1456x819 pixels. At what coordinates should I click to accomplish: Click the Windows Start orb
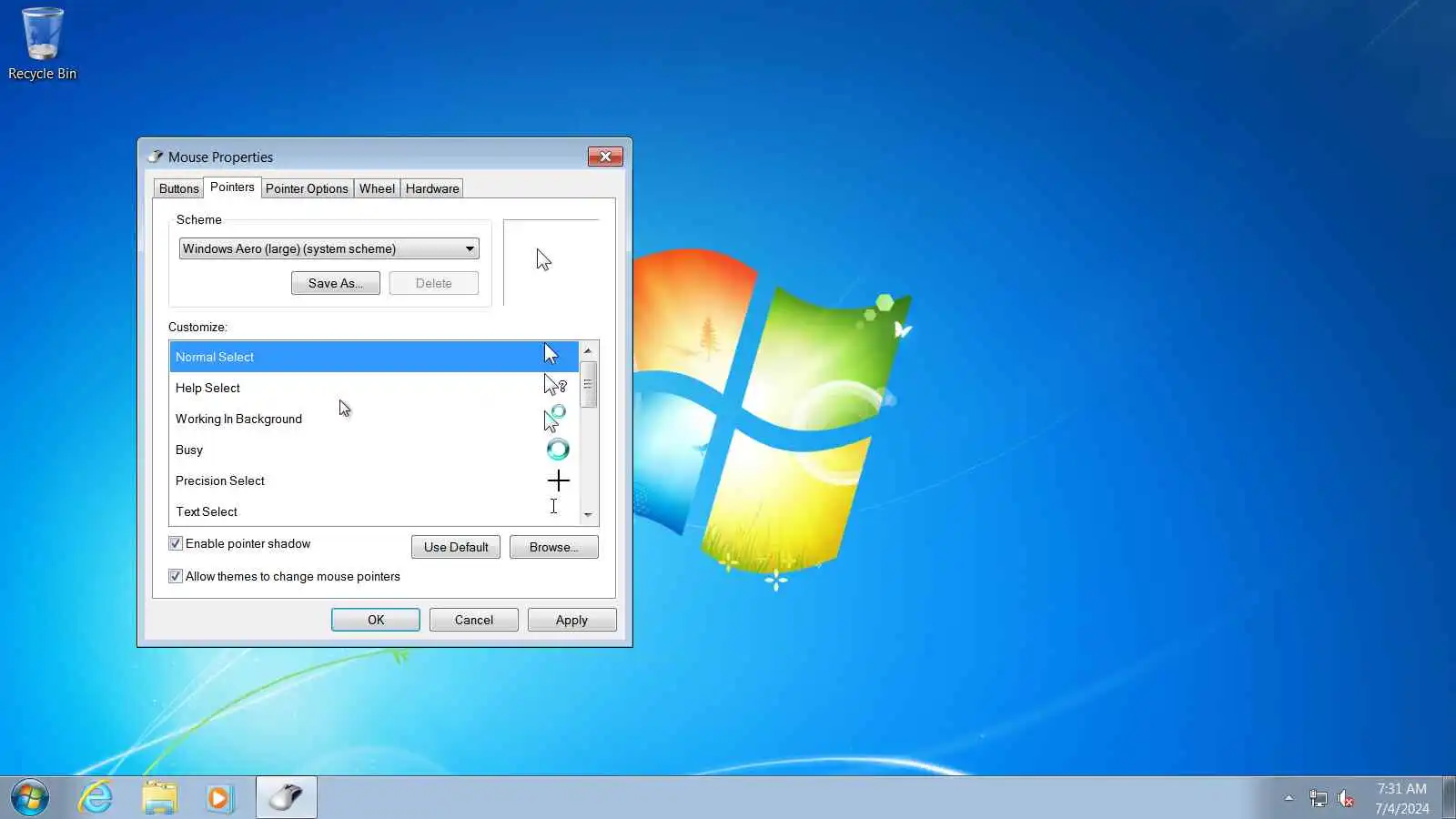click(30, 798)
